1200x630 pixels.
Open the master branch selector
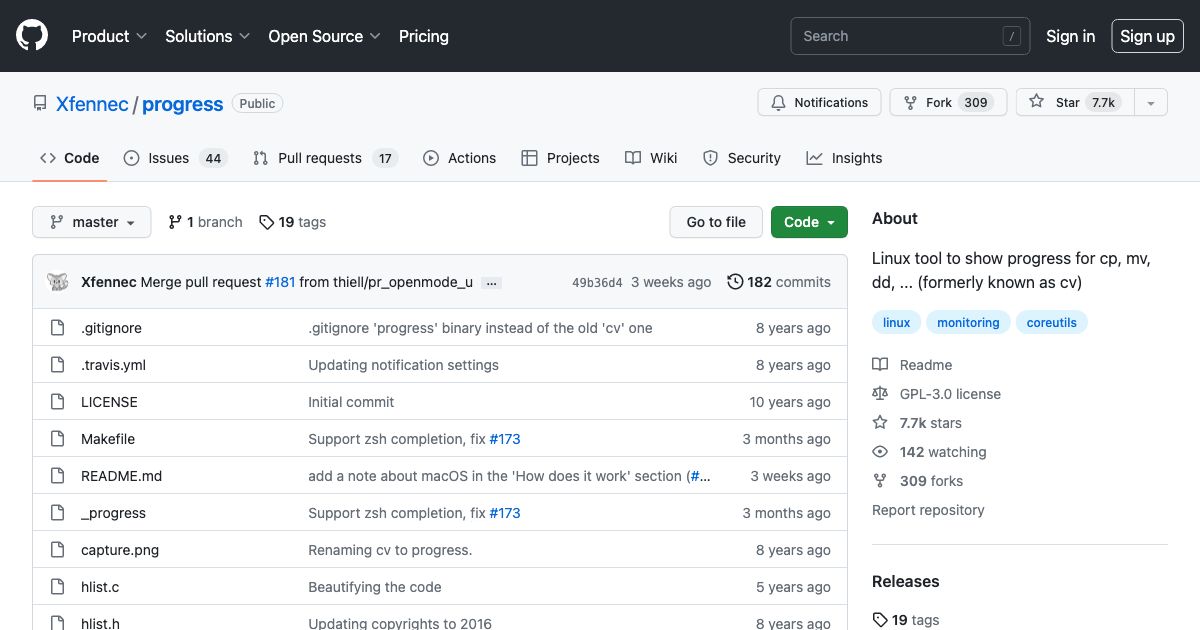coord(91,222)
